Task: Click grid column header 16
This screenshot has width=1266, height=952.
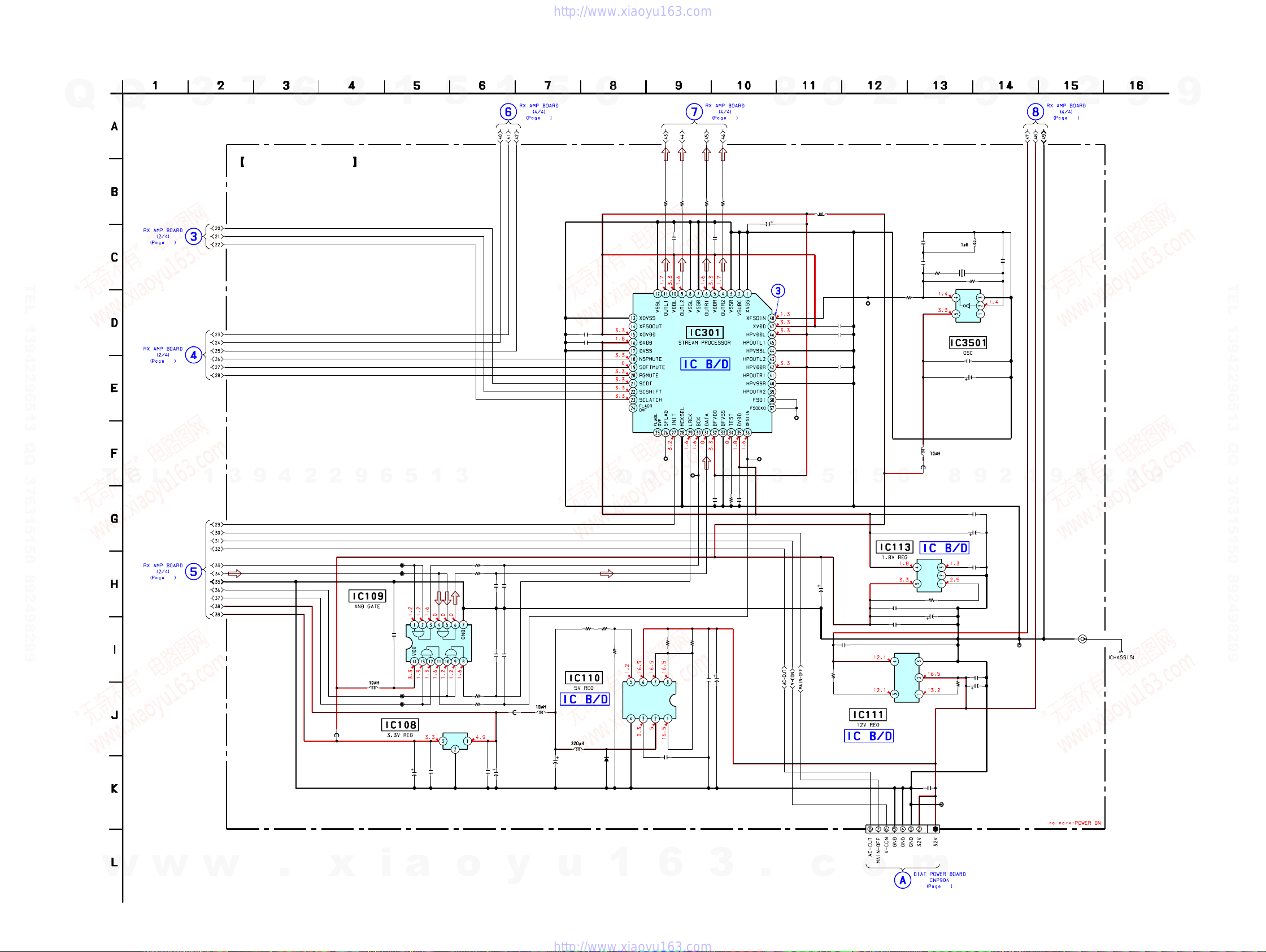Action: [1136, 85]
